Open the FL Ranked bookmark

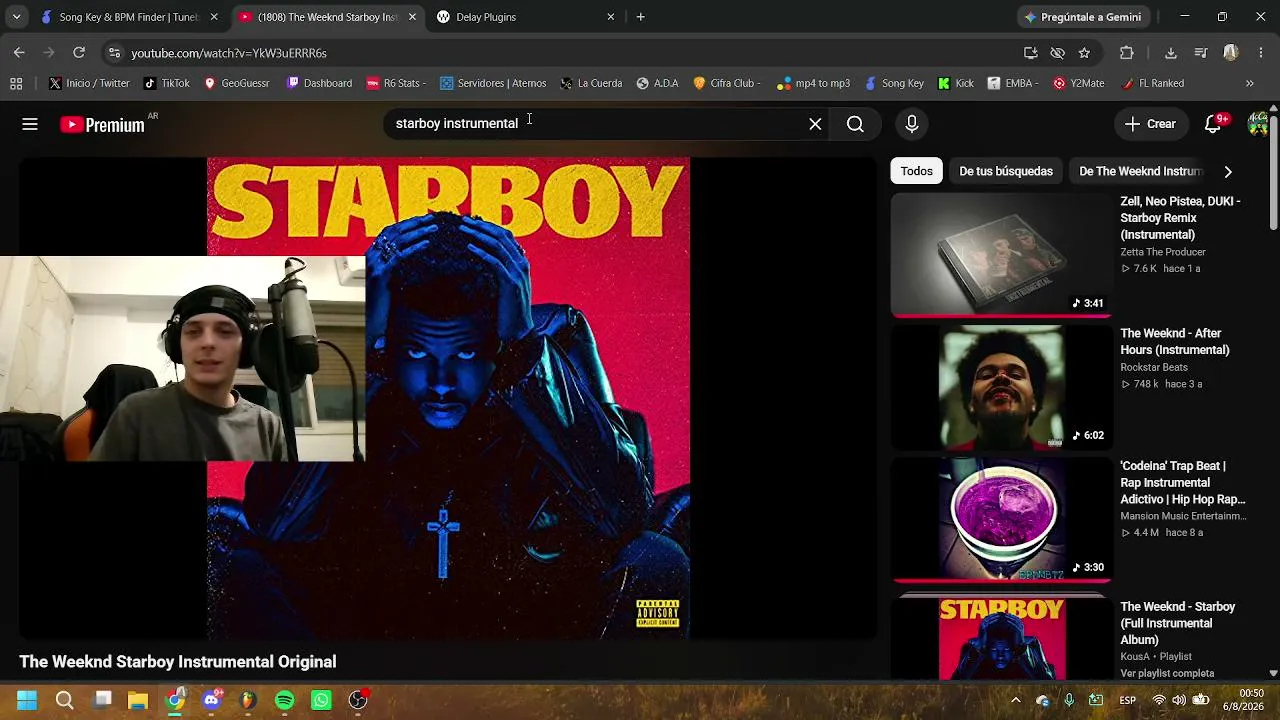[x=1152, y=83]
